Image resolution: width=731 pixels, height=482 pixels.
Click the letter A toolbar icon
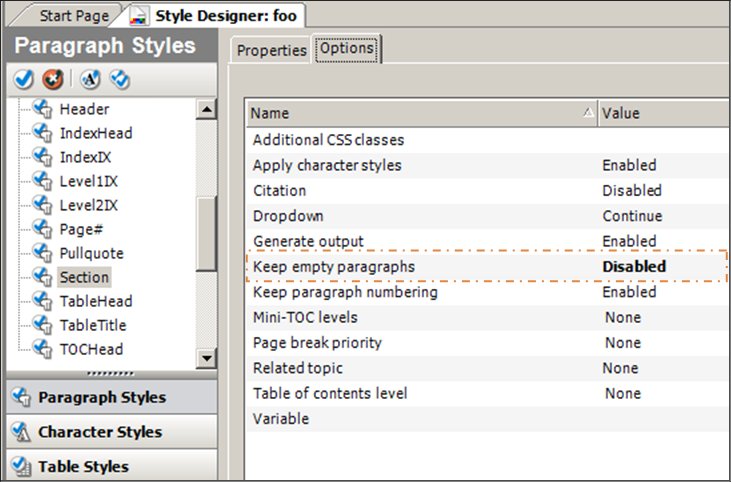(90, 79)
